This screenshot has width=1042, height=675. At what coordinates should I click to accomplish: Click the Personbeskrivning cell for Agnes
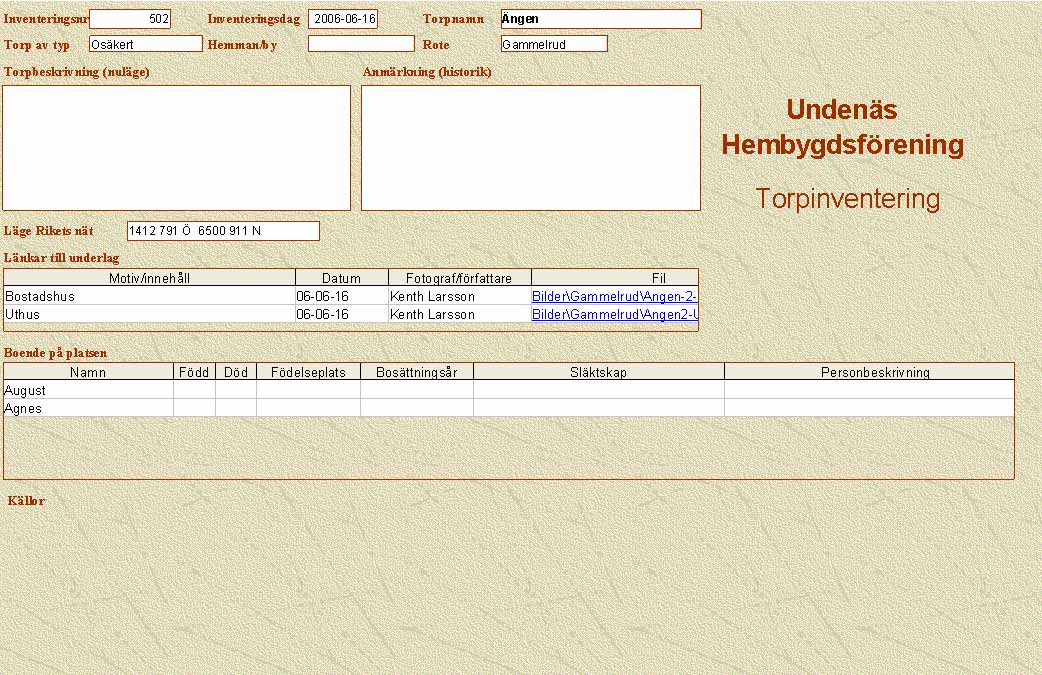point(868,408)
